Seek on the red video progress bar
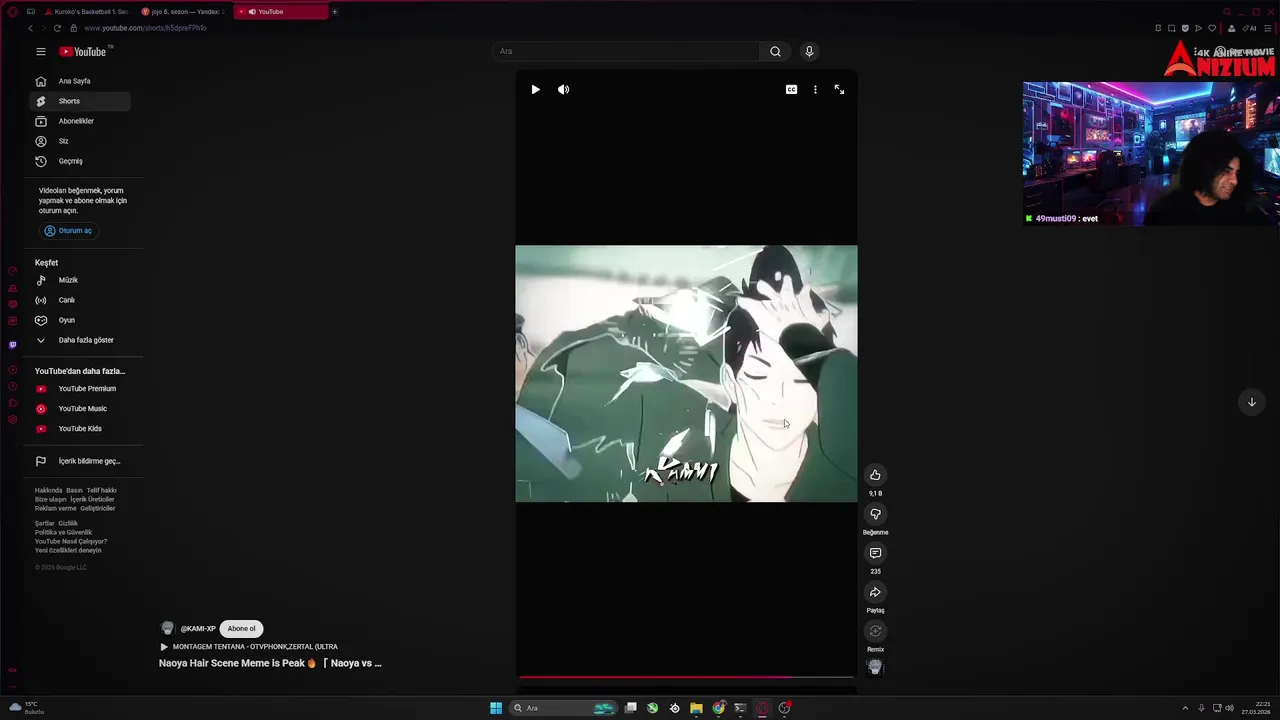The image size is (1280, 720). point(686,677)
